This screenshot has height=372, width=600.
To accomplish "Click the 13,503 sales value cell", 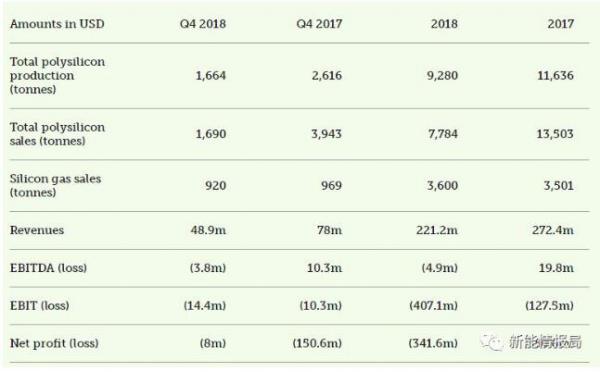I will click(555, 134).
